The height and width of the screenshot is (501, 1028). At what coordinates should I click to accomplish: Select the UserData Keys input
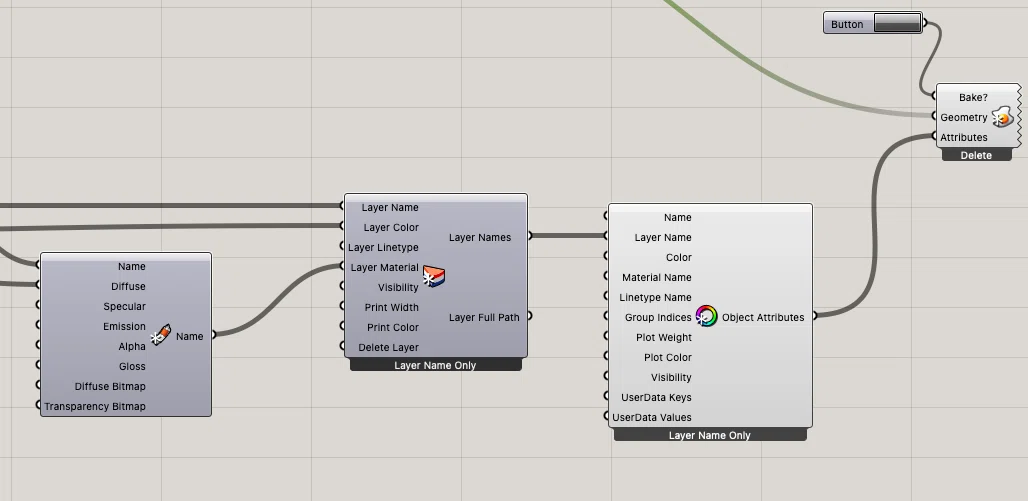656,397
